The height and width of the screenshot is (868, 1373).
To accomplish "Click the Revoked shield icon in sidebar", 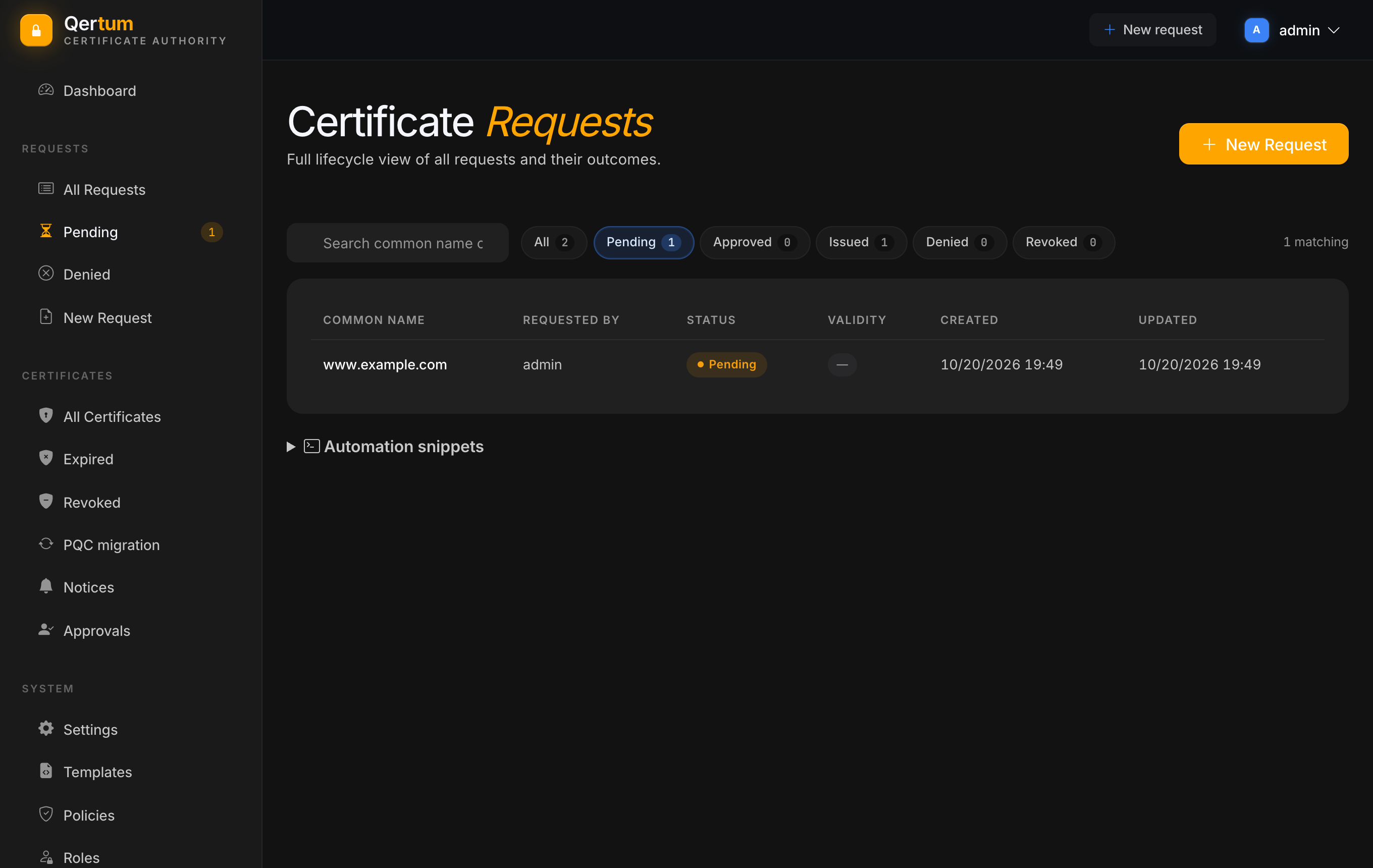I will click(x=46, y=502).
